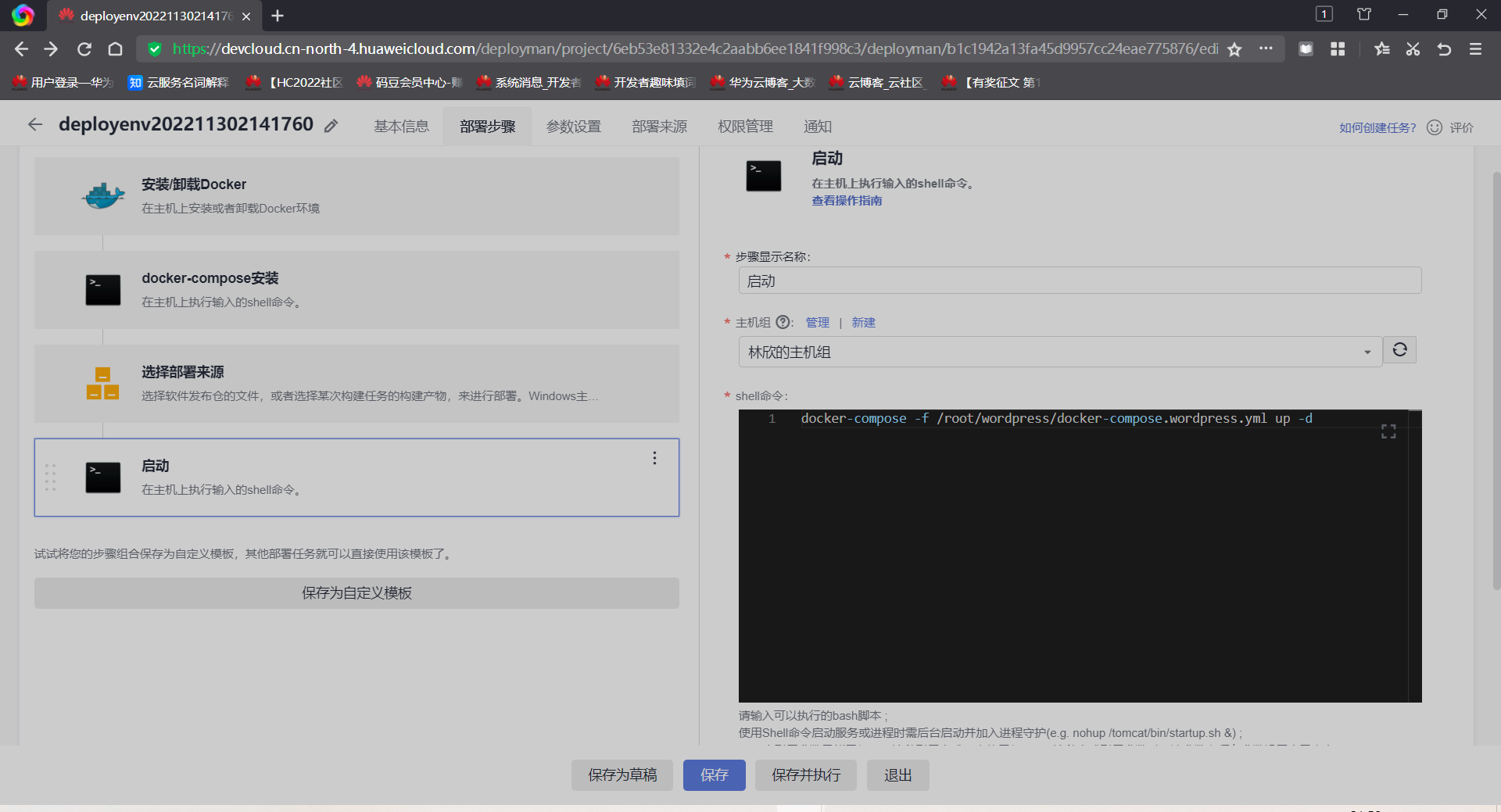Click the scissors screenshot tool

[x=1413, y=49]
